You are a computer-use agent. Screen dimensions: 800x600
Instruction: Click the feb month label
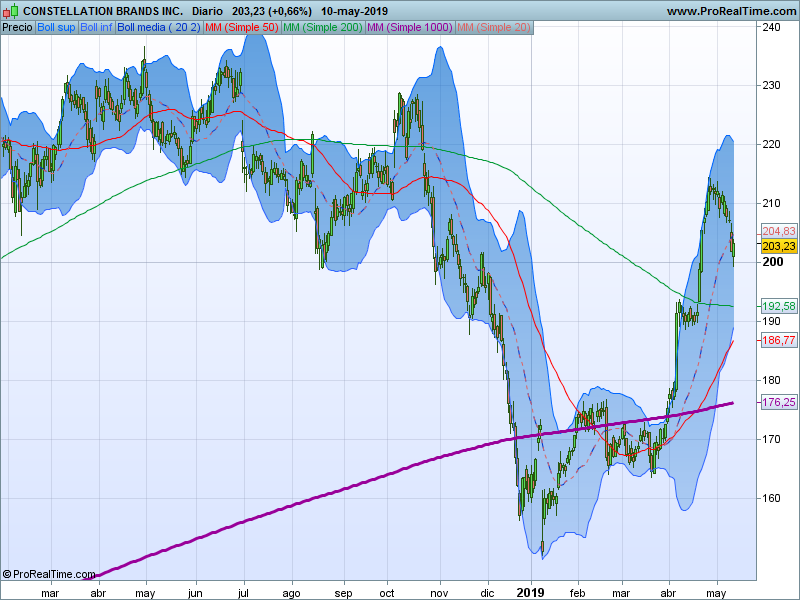coord(577,593)
